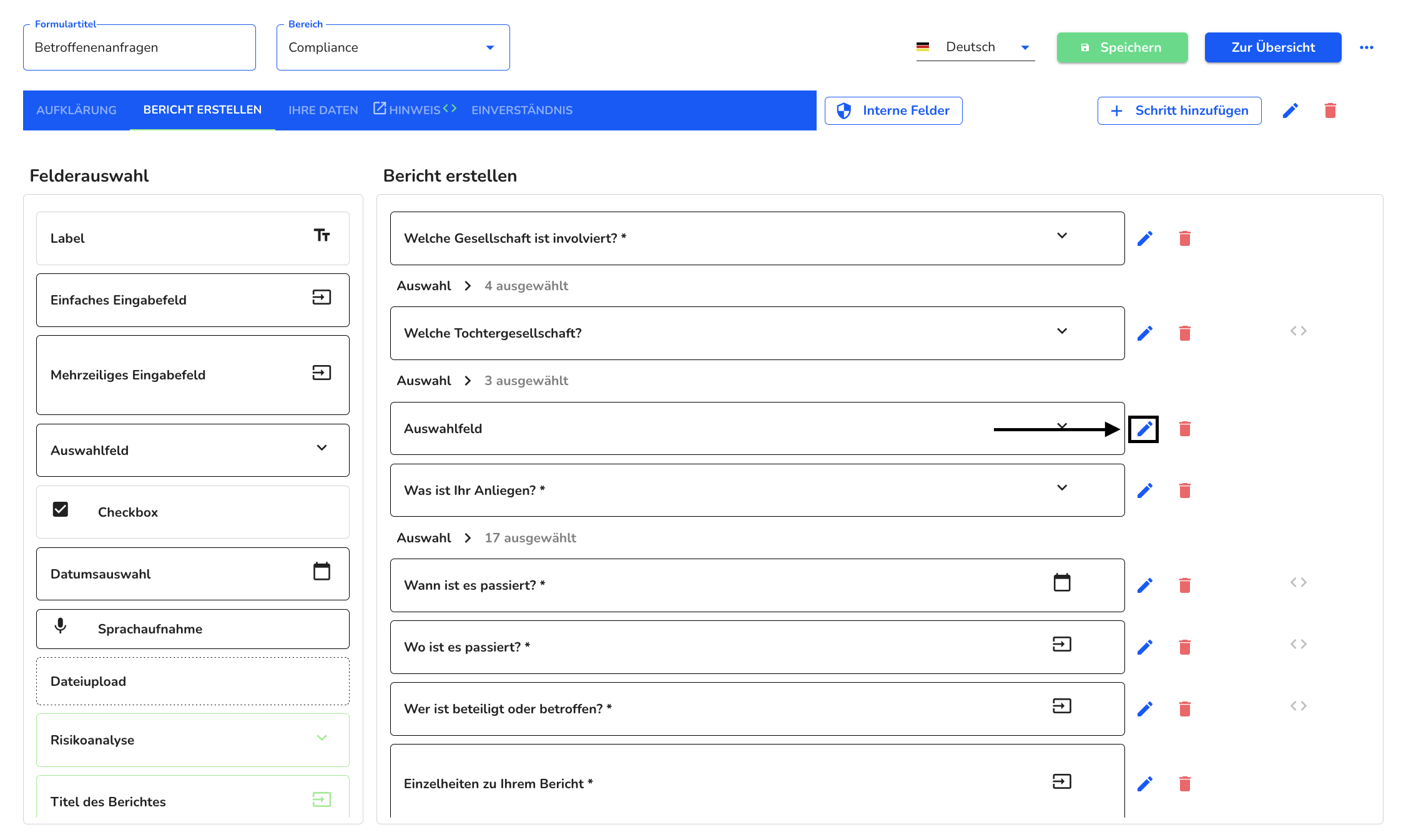Edit the 'Welche Gesellschaft ist involviert?' field
This screenshot has width=1401, height=840.
[x=1144, y=238]
